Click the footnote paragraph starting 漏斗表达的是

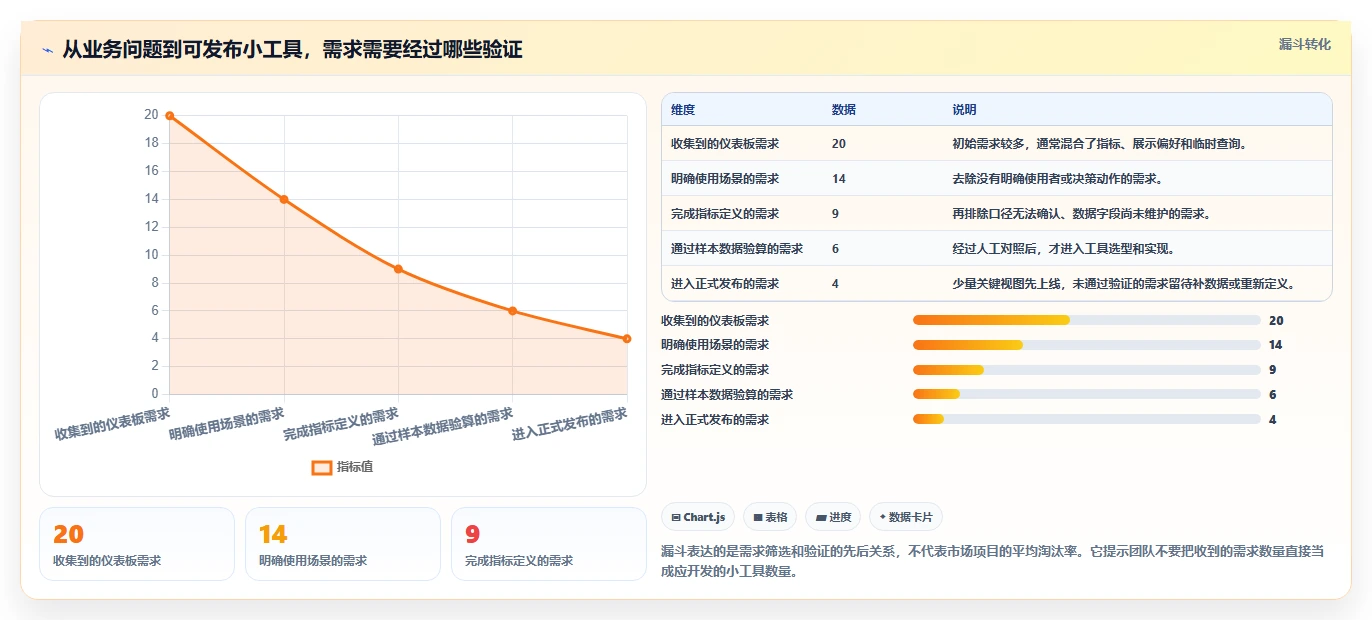tap(993, 562)
